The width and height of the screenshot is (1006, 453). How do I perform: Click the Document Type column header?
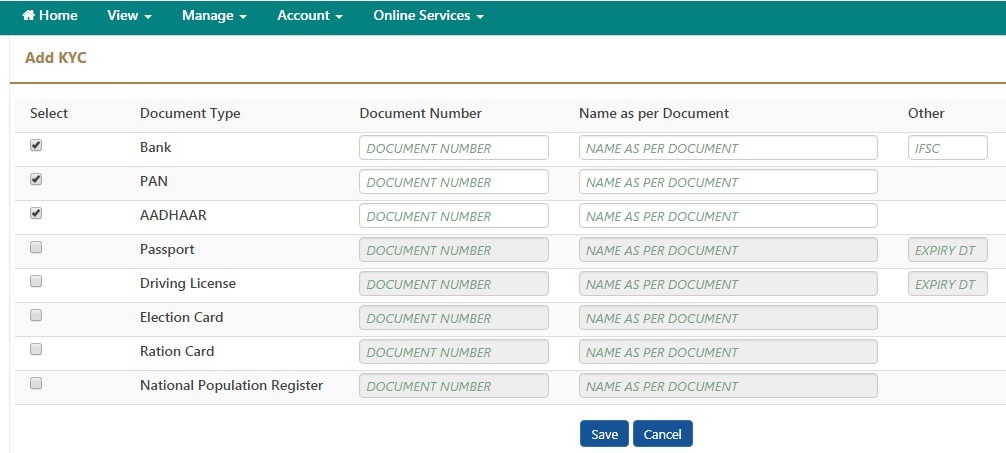(190, 114)
